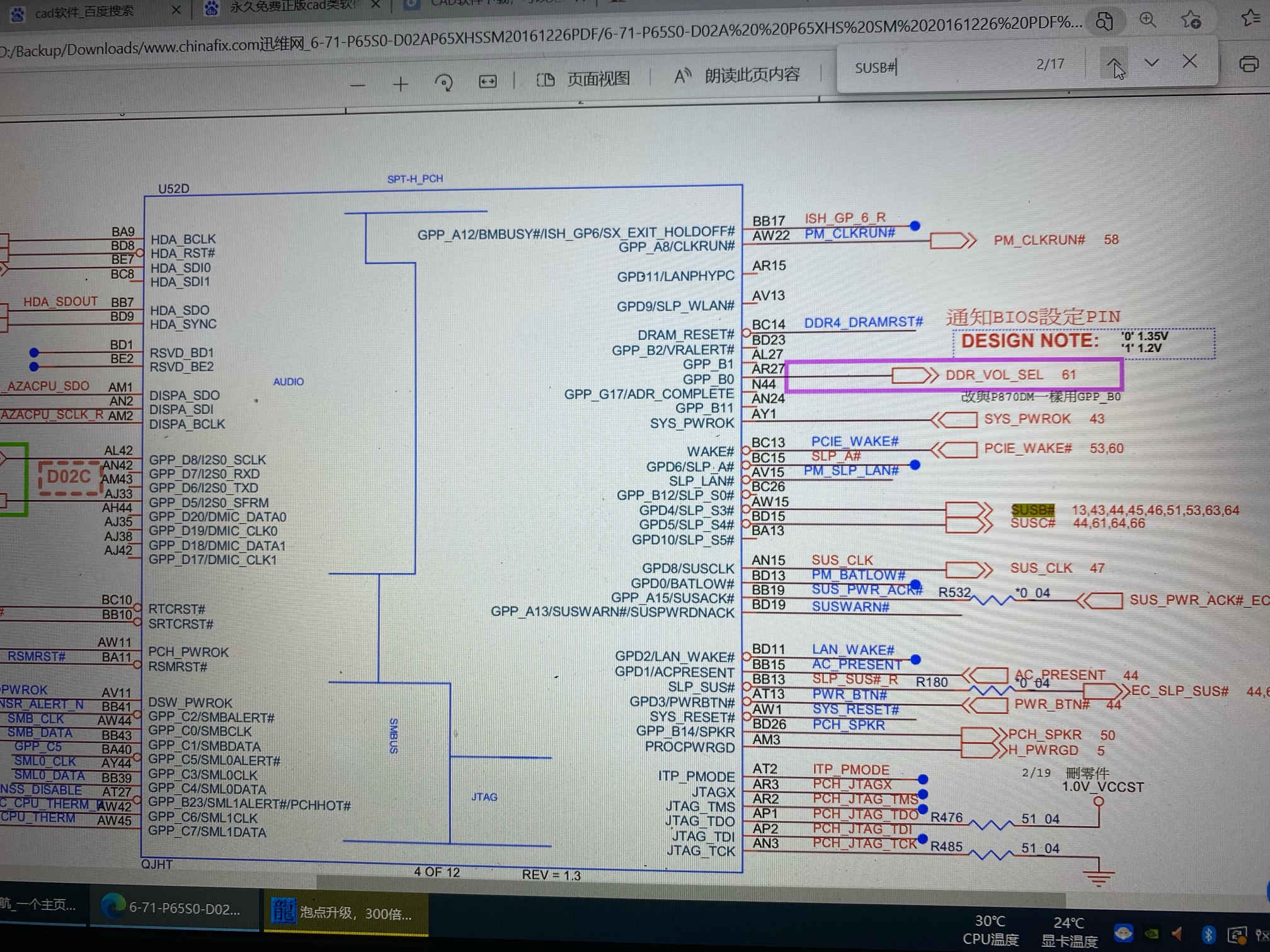Click 朗读此页内容 read aloud button
This screenshot has height=952, width=1270.
click(737, 76)
